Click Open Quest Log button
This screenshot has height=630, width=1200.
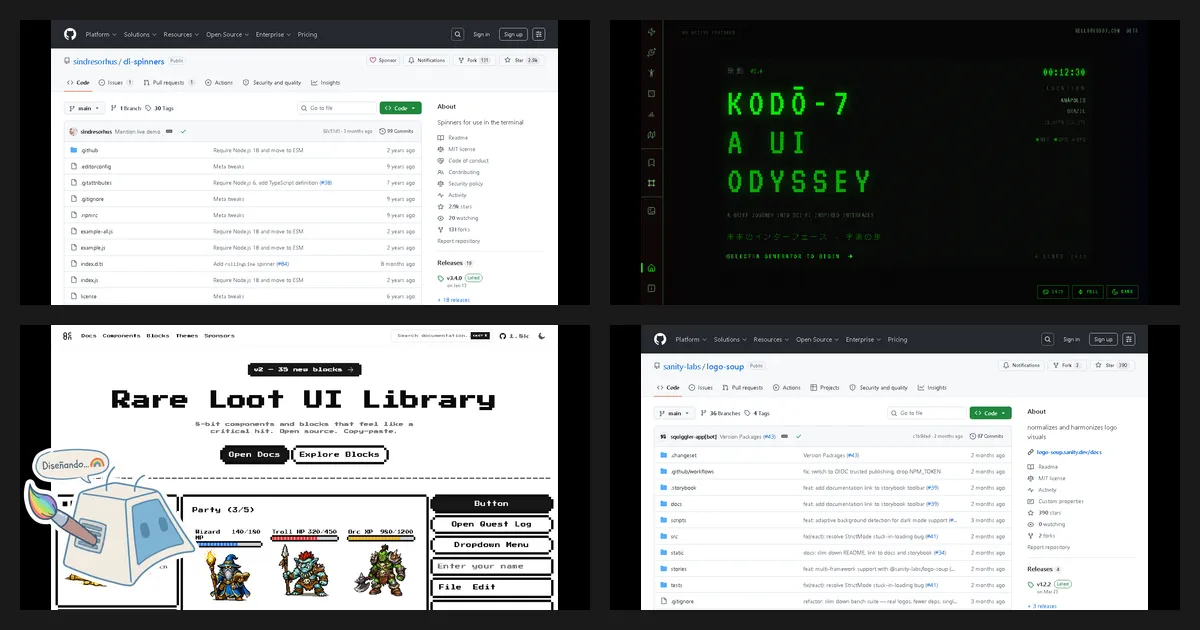coord(491,524)
